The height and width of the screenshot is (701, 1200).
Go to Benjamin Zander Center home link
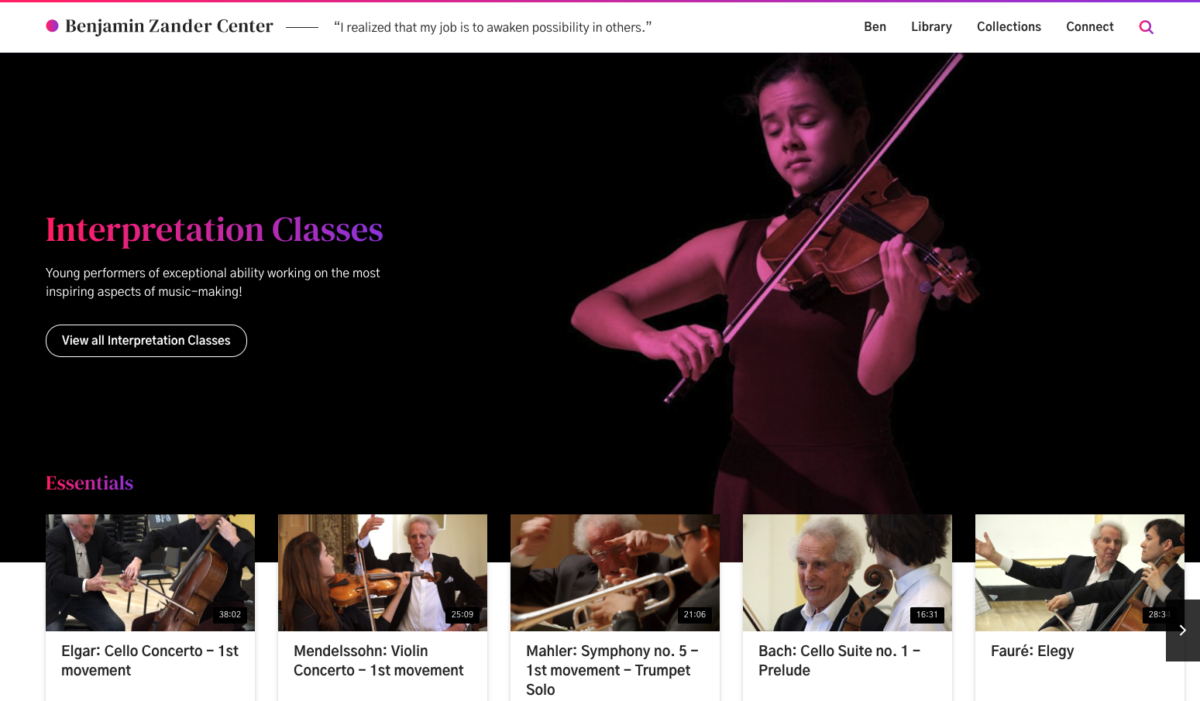pyautogui.click(x=169, y=26)
